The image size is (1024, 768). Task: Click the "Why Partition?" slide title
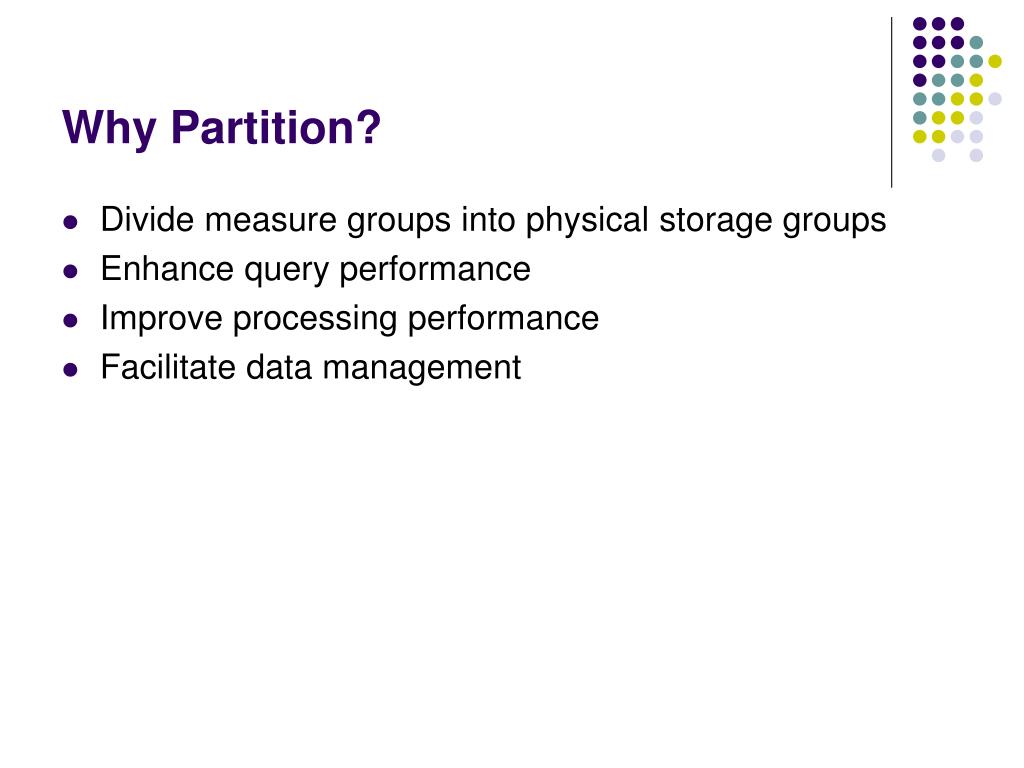pyautogui.click(x=221, y=128)
